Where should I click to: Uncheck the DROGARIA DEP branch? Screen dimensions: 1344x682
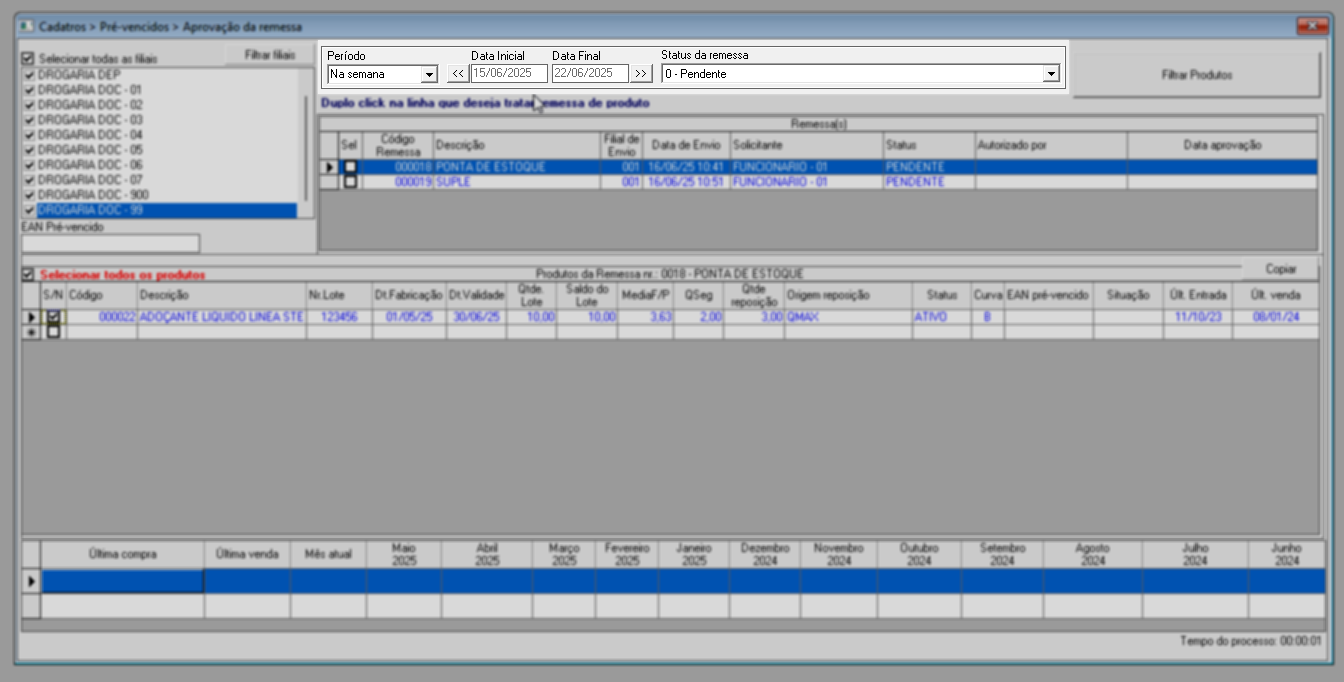click(x=29, y=75)
